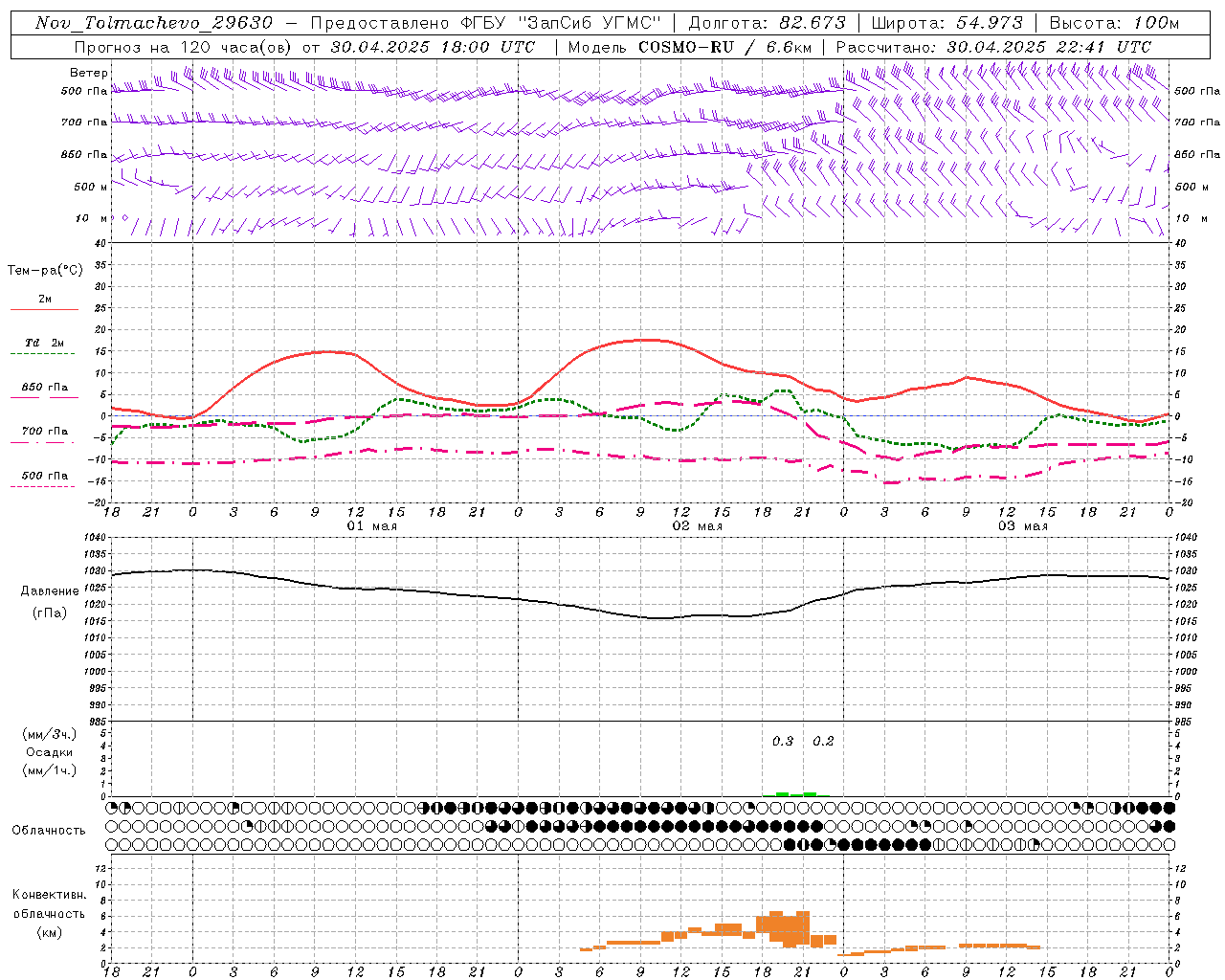Click the Облачность row label
The height and width of the screenshot is (980, 1225).
click(x=49, y=830)
